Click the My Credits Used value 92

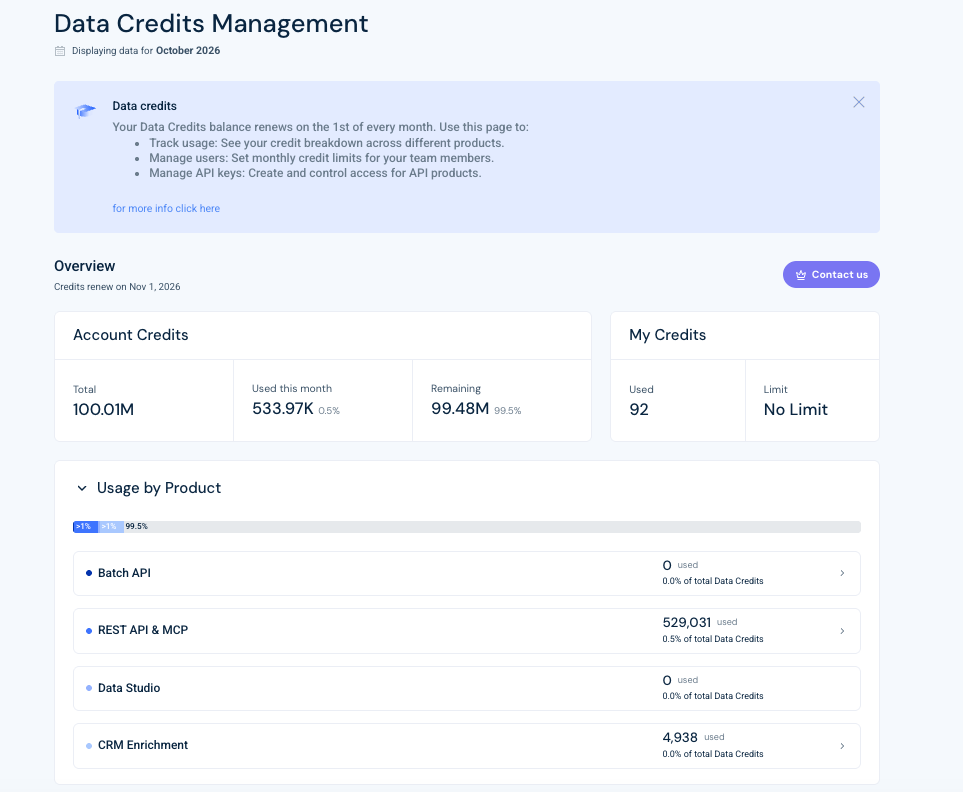tap(639, 410)
